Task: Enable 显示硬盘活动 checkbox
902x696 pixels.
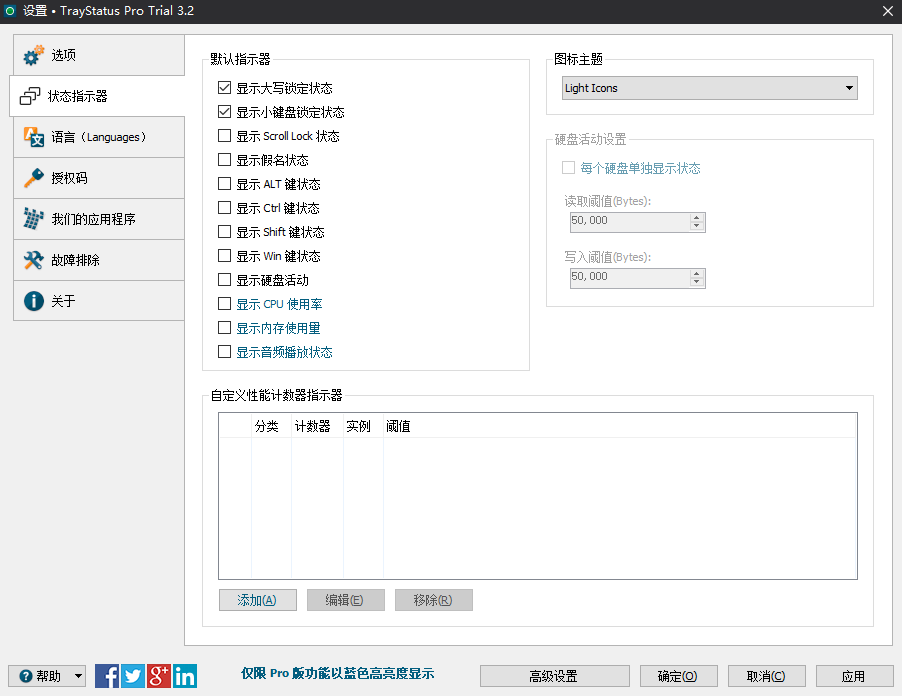Action: pos(224,280)
